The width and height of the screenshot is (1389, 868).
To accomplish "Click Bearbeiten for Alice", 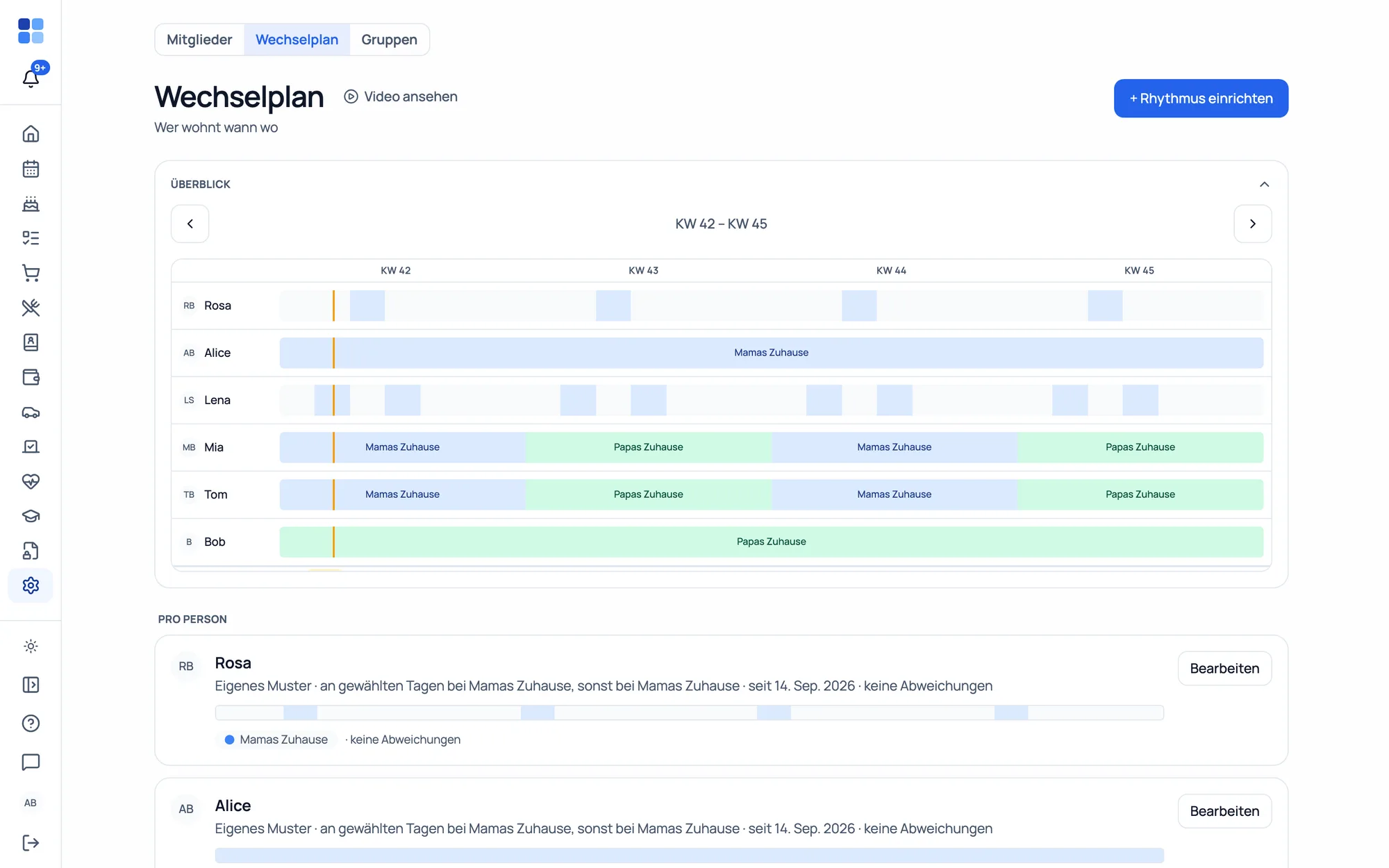I will tap(1224, 811).
